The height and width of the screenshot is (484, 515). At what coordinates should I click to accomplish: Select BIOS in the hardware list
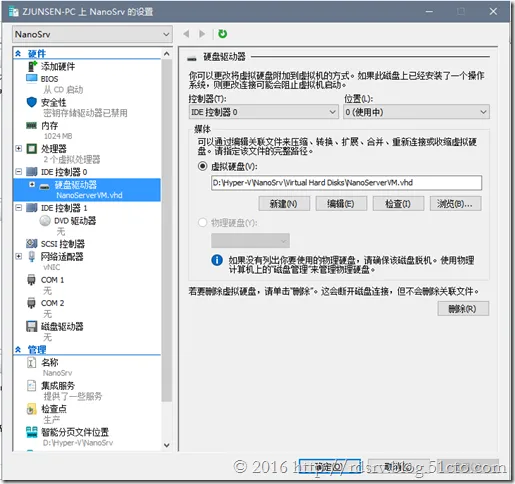coord(49,79)
